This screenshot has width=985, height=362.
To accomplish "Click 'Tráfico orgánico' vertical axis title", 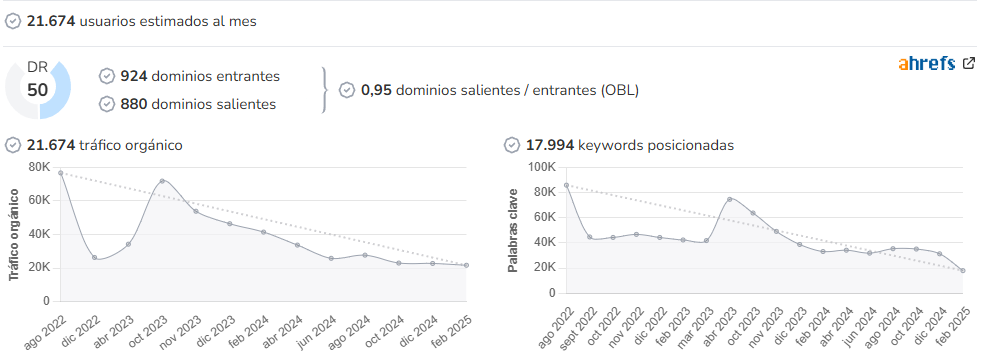I will click(x=13, y=234).
